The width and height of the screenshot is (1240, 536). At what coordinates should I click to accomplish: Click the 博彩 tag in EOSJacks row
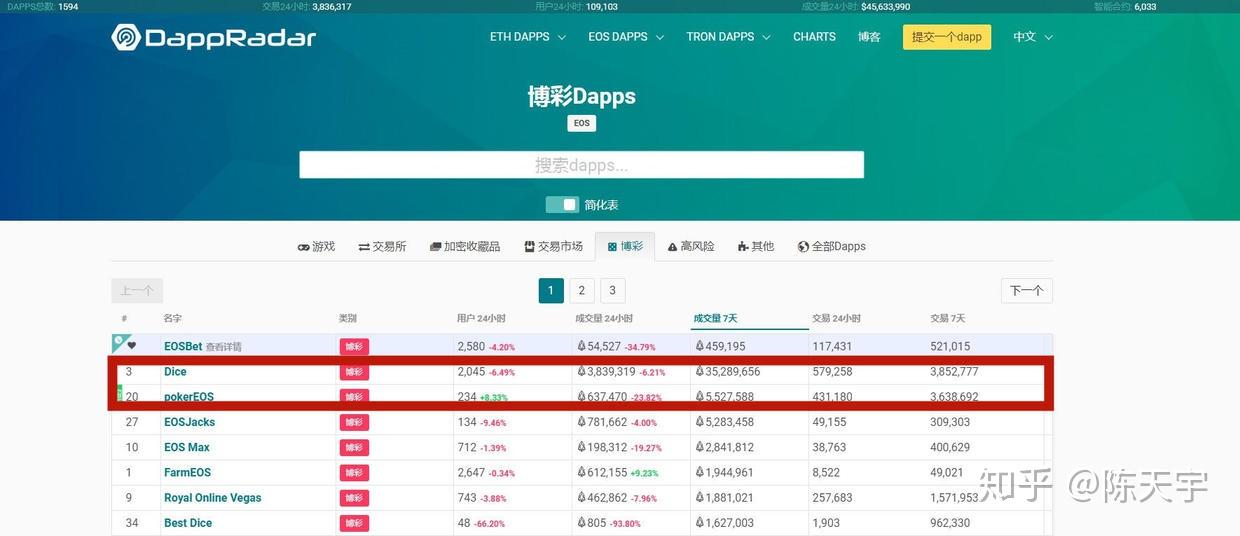[354, 422]
